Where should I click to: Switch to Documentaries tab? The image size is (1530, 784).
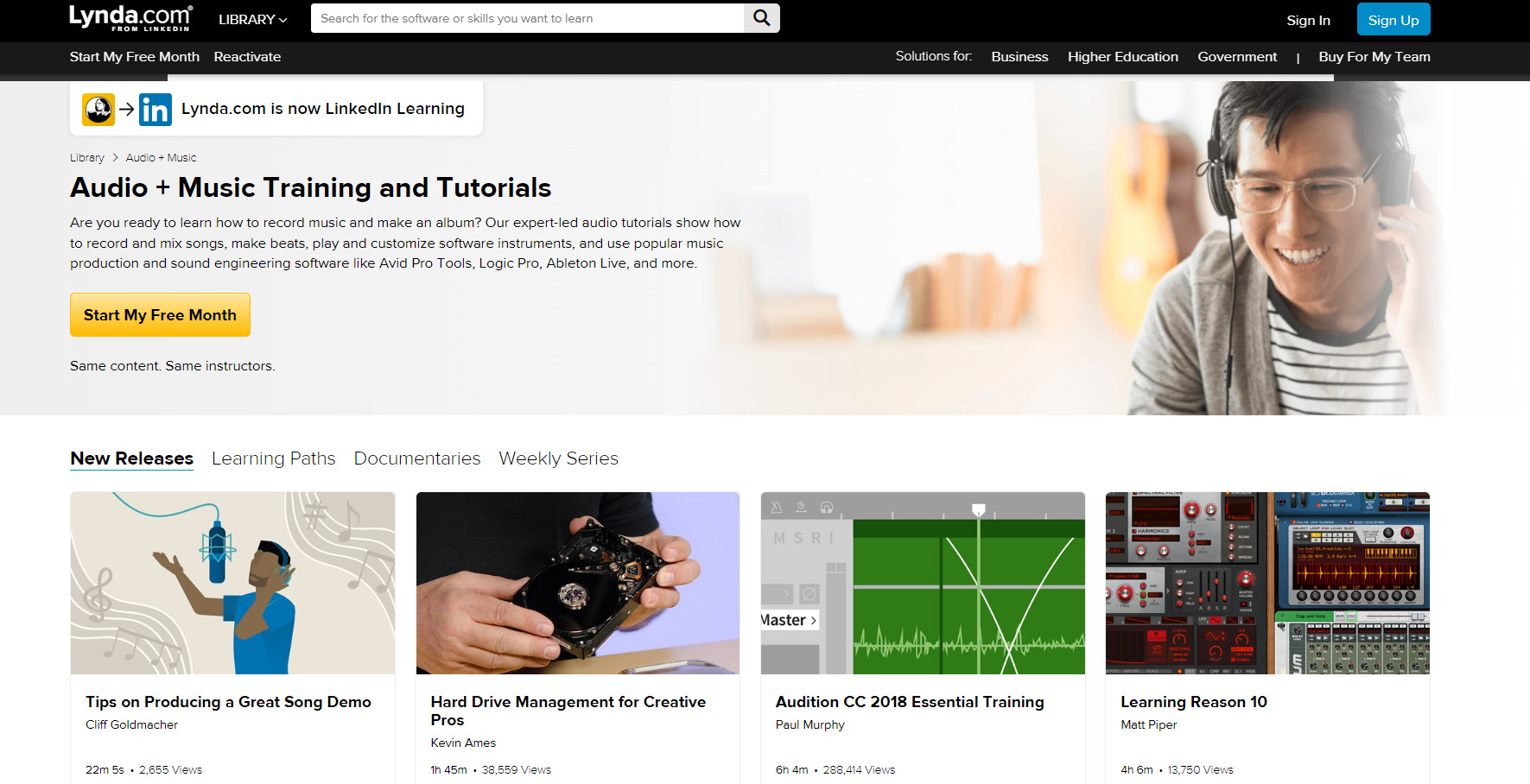pos(417,458)
